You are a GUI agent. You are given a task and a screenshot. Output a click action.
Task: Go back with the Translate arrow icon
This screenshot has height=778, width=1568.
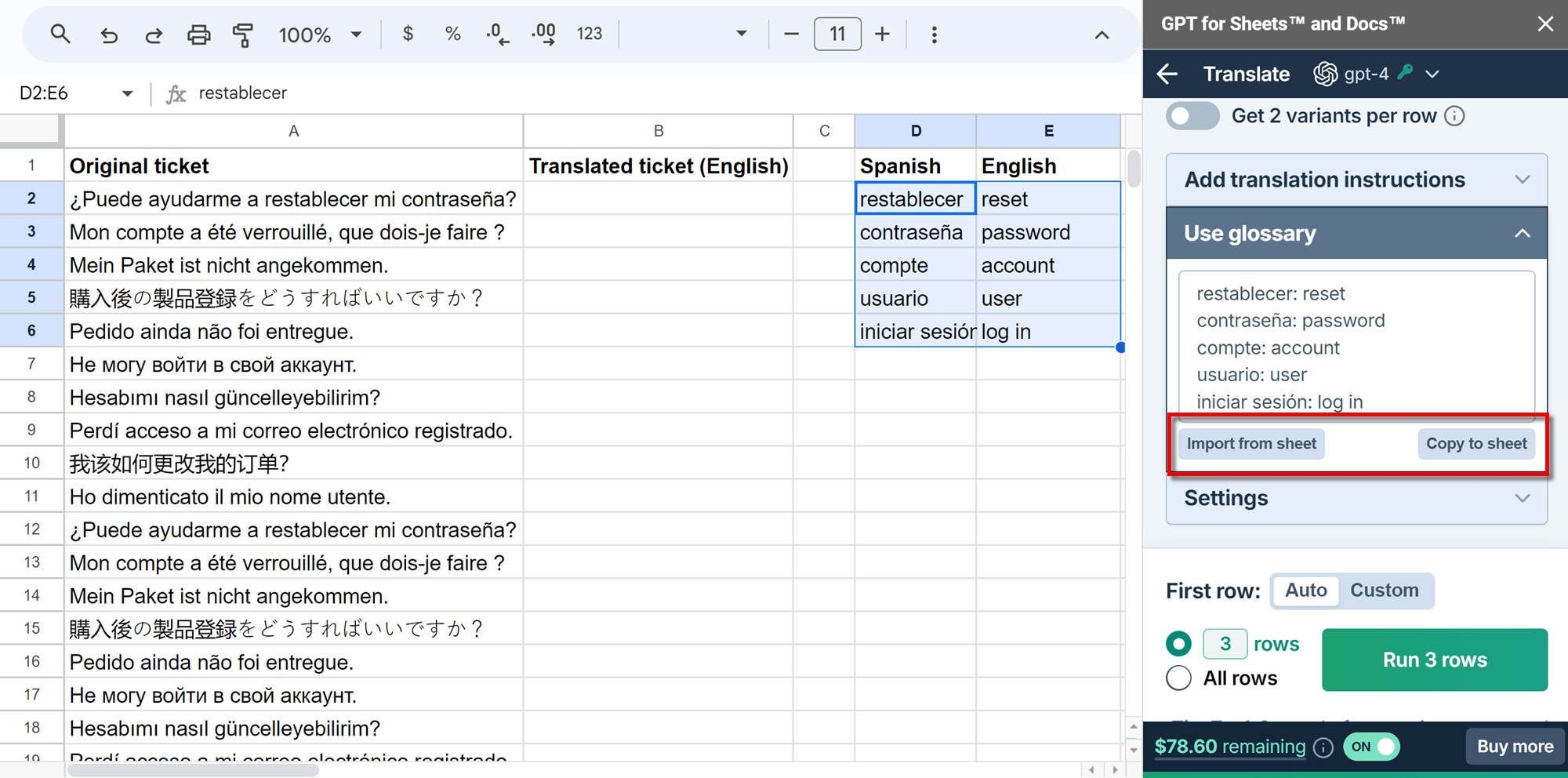(x=1167, y=74)
